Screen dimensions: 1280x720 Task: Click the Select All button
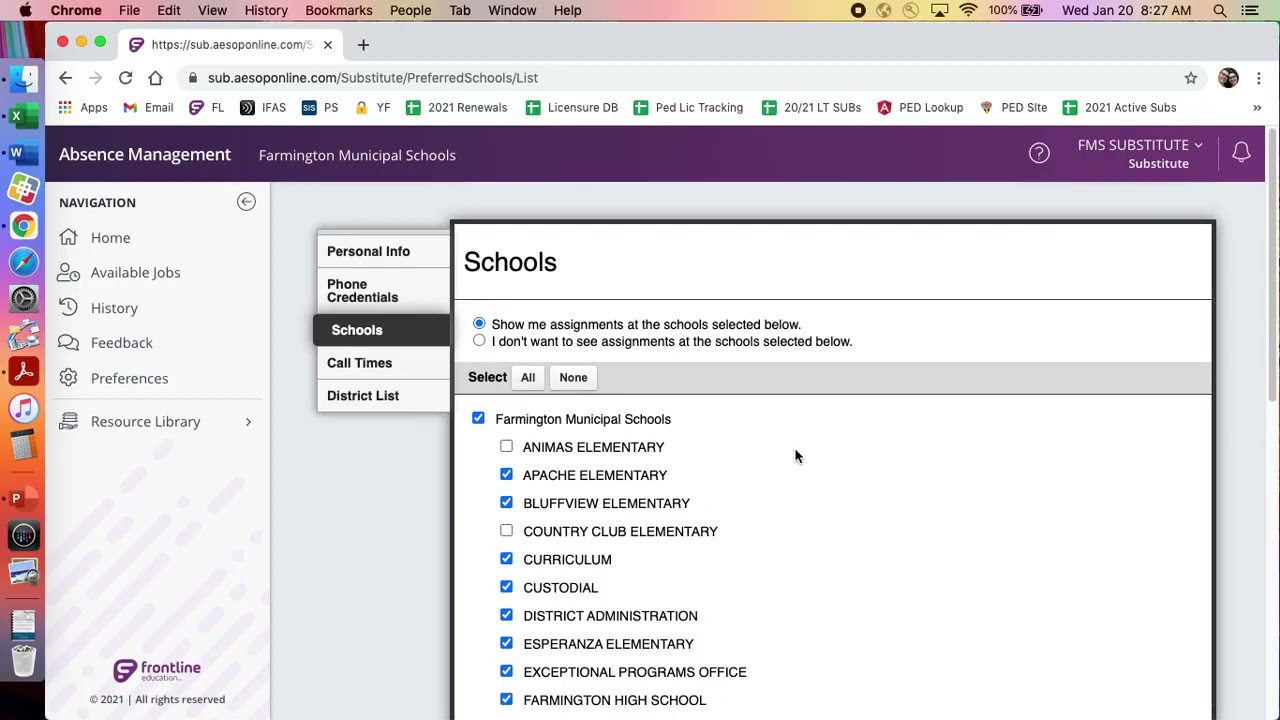click(x=528, y=377)
